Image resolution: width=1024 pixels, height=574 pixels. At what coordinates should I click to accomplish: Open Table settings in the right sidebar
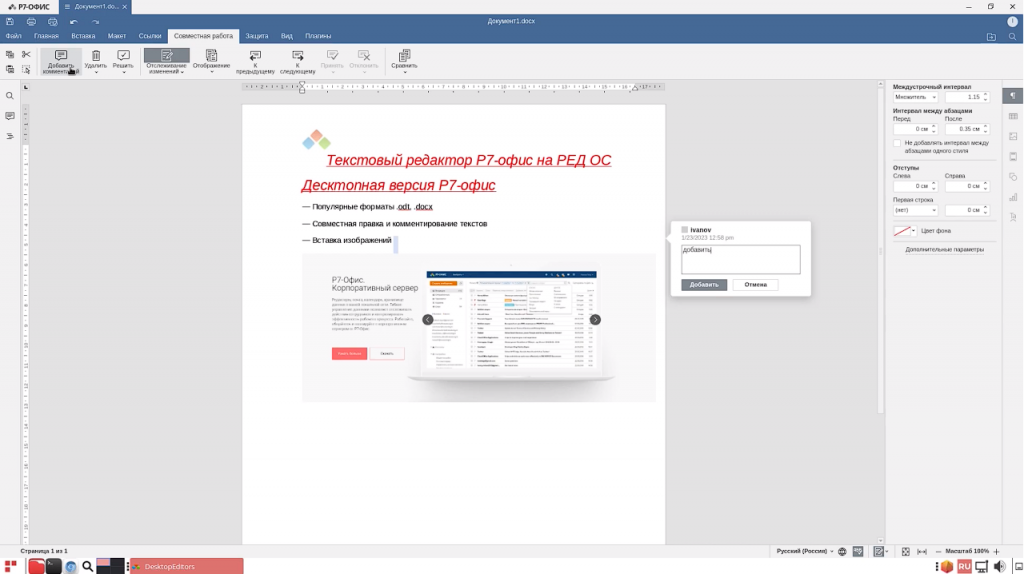pos(1013,116)
